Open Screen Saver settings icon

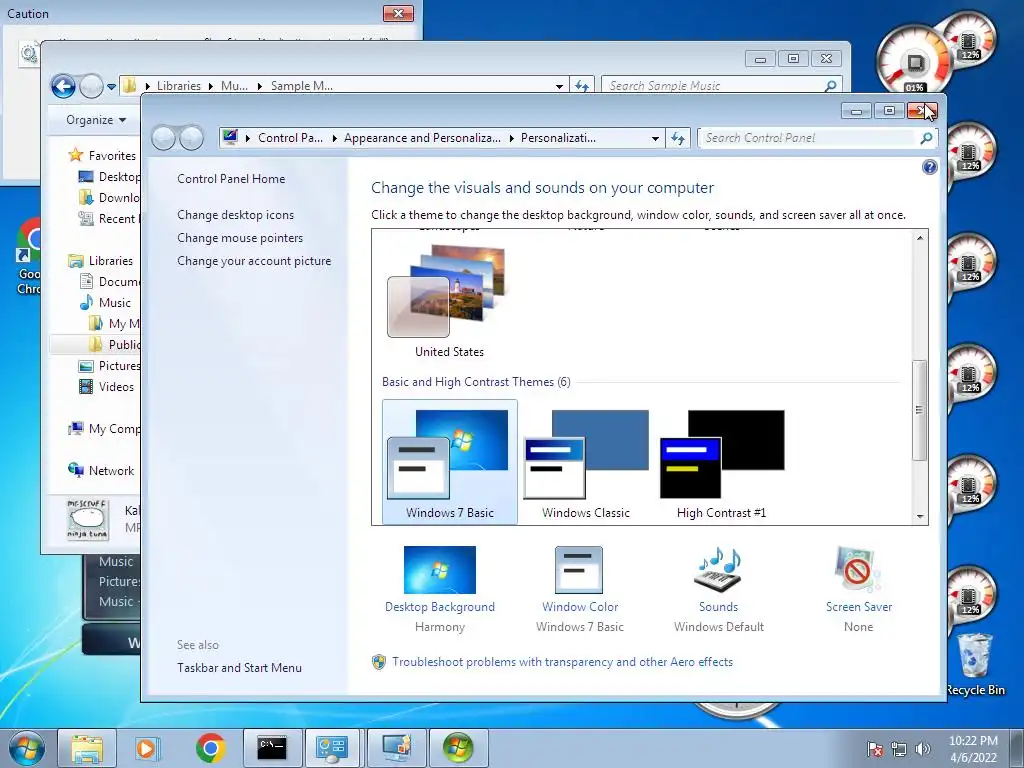tap(858, 569)
